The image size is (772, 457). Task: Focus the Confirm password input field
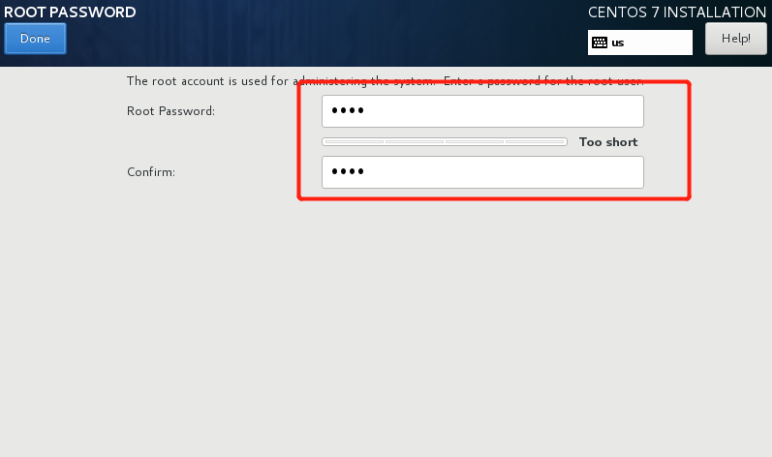tap(482, 172)
